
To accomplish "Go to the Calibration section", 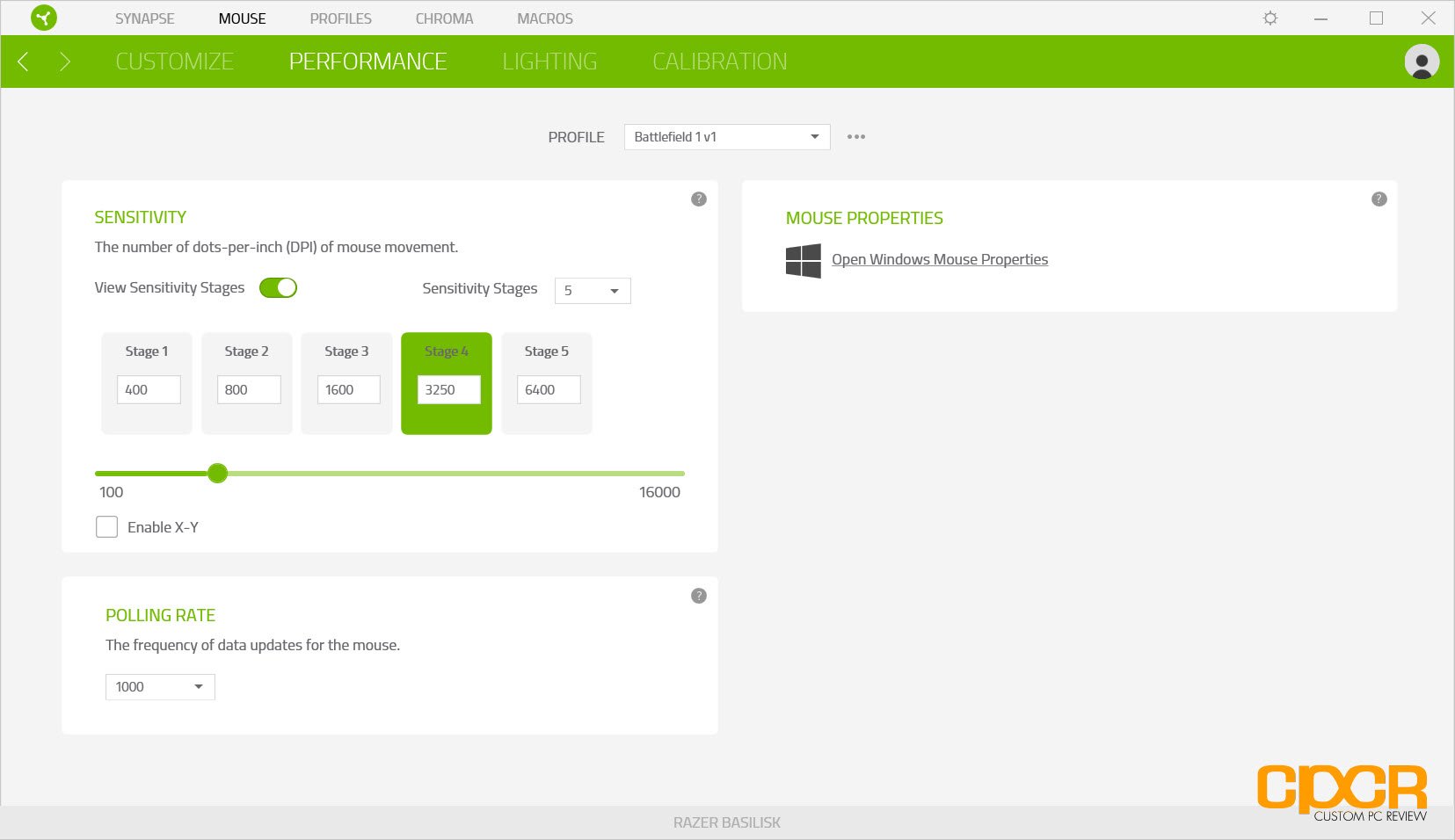I will [720, 62].
